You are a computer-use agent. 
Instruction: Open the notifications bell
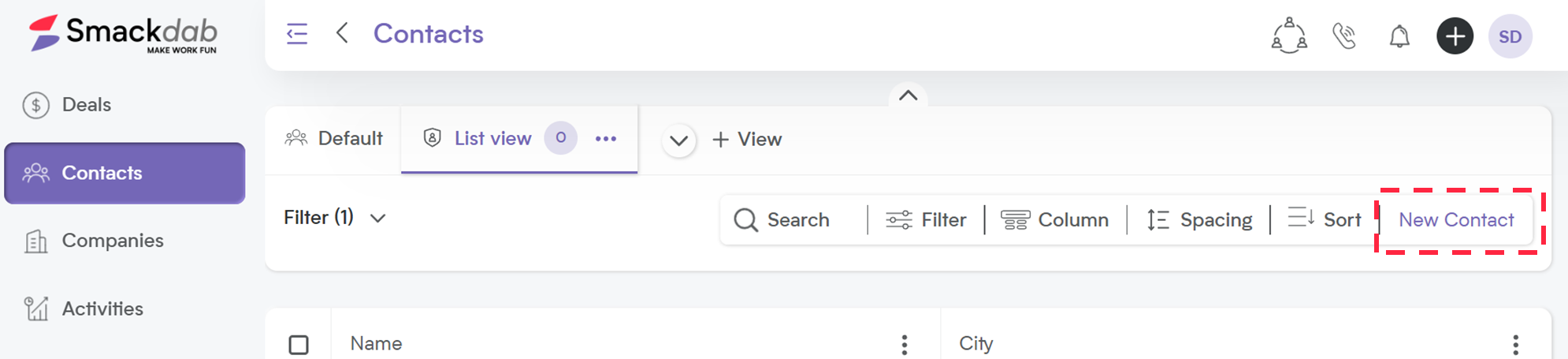pos(1399,36)
